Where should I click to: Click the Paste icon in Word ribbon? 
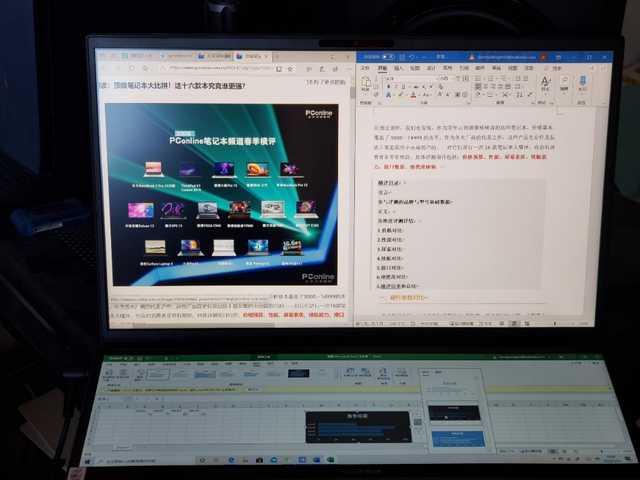pyautogui.click(x=364, y=82)
